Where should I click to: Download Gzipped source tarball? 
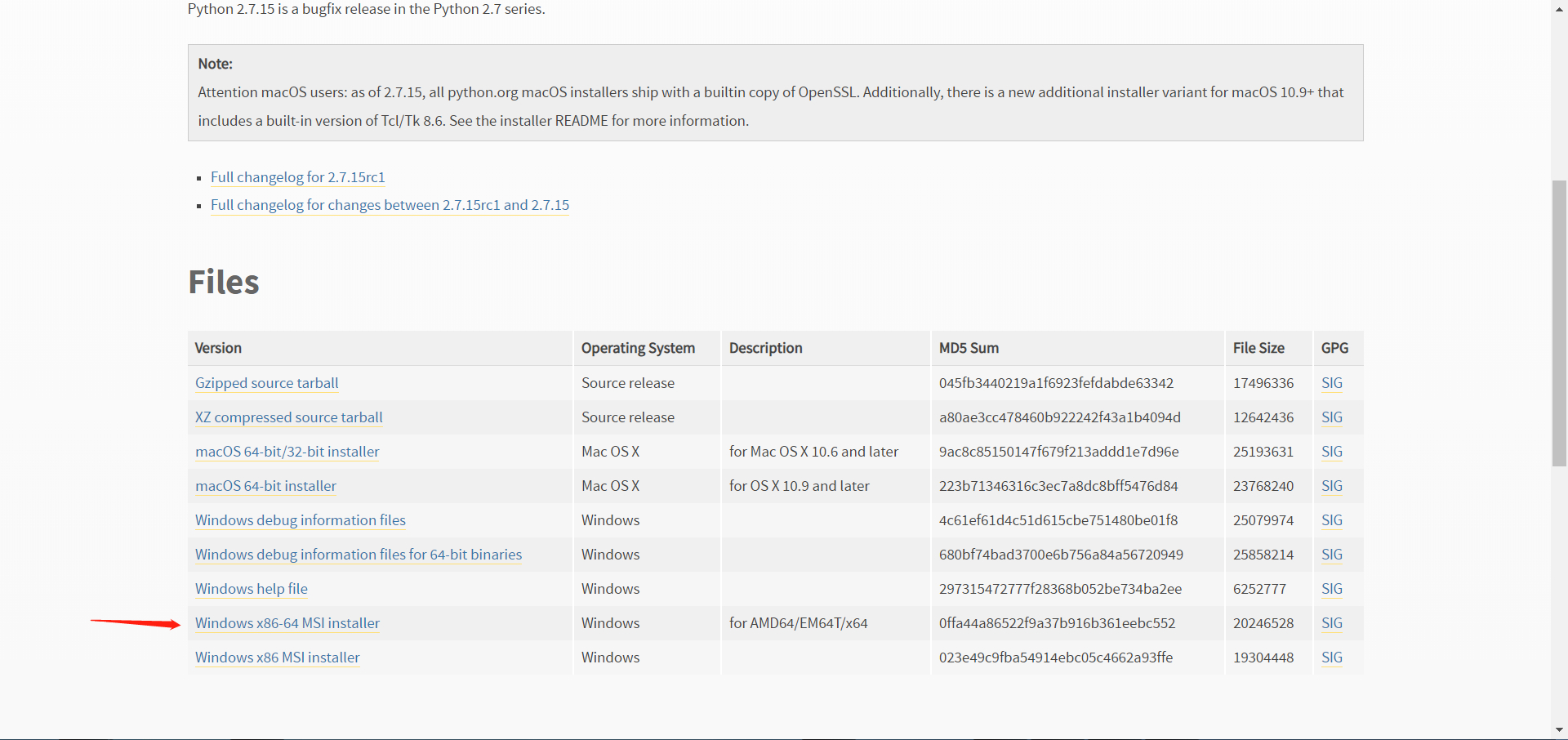point(266,383)
